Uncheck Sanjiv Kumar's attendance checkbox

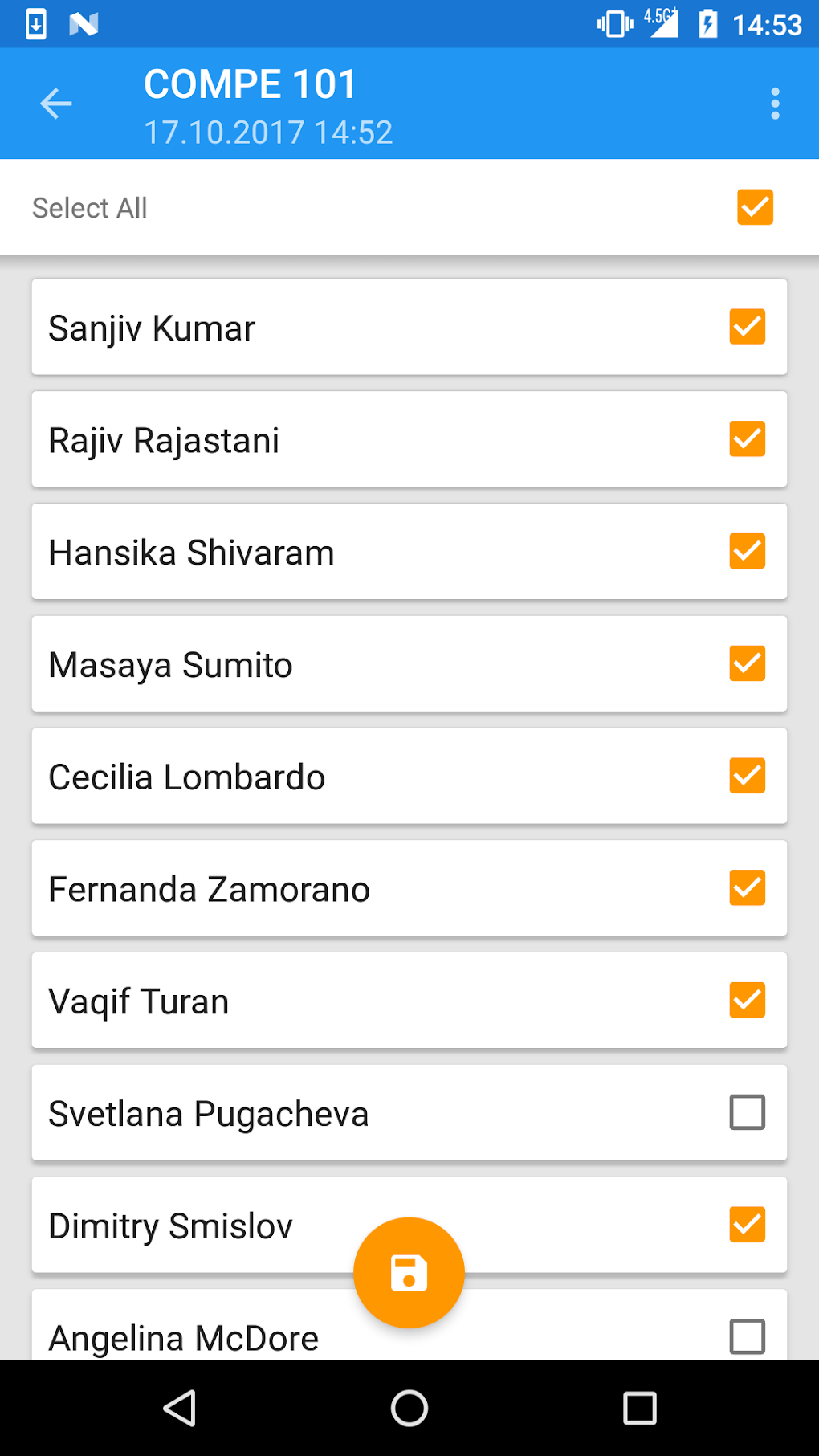(x=747, y=327)
